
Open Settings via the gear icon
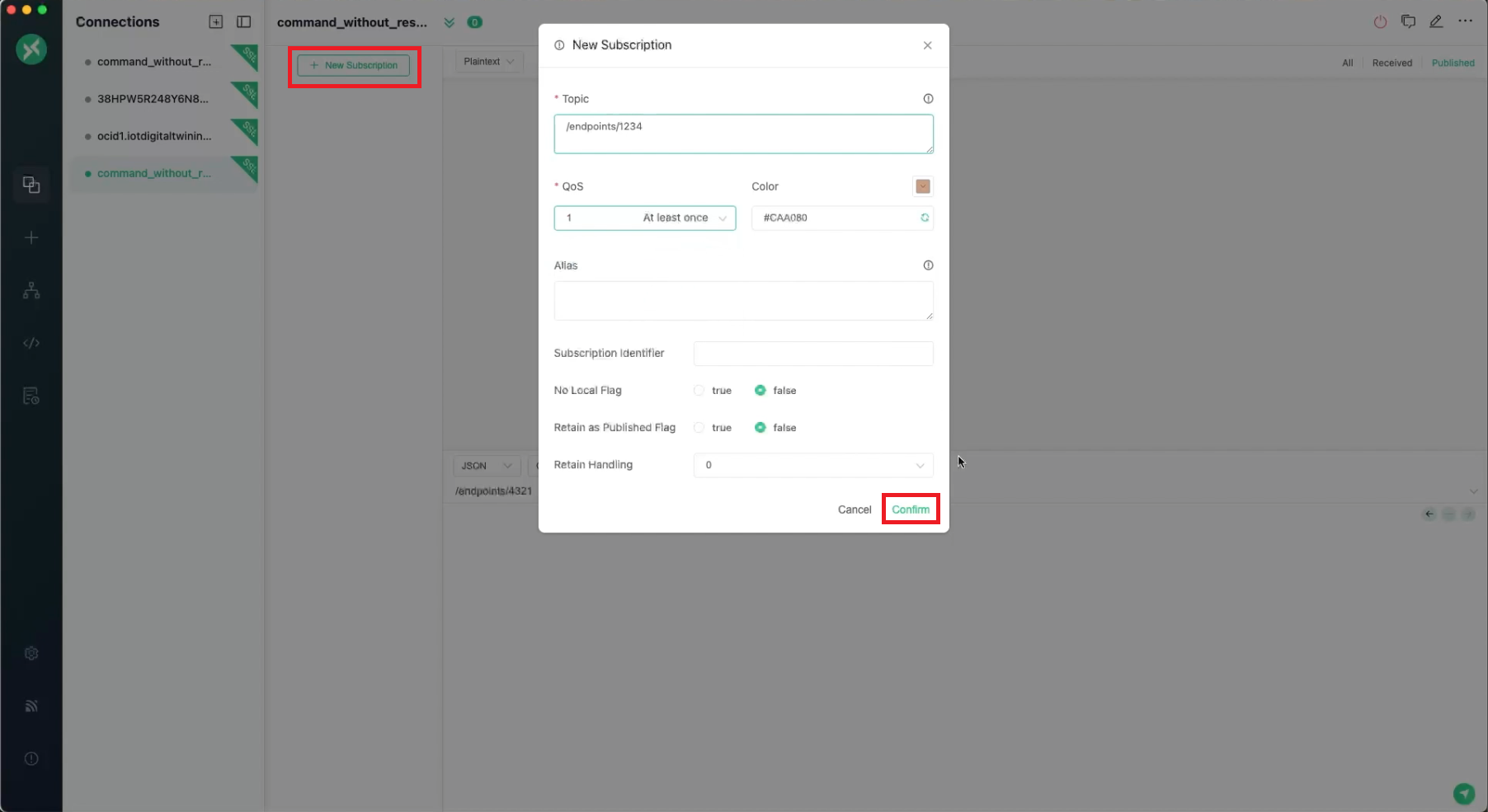31,653
